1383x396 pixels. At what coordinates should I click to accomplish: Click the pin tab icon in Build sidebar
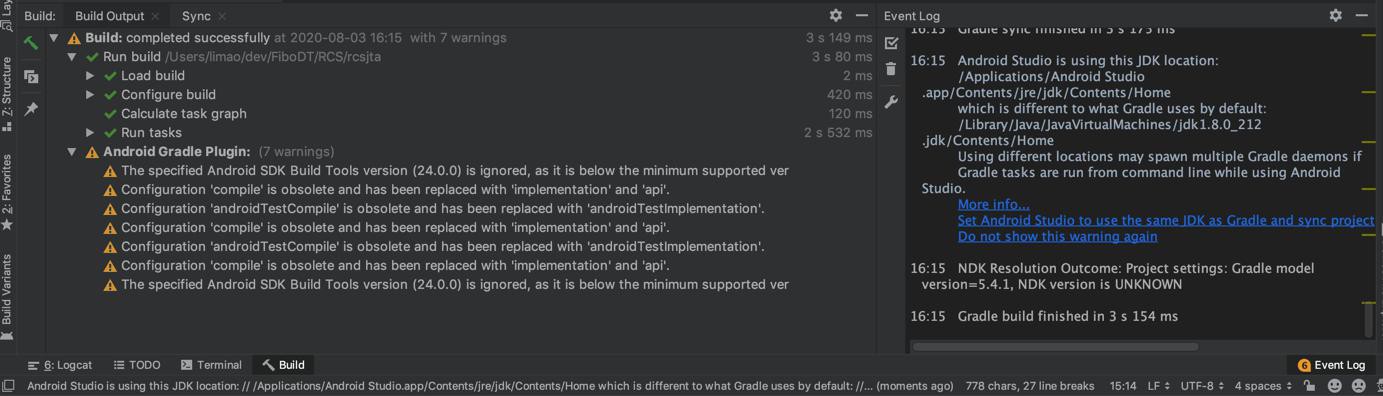[31, 109]
